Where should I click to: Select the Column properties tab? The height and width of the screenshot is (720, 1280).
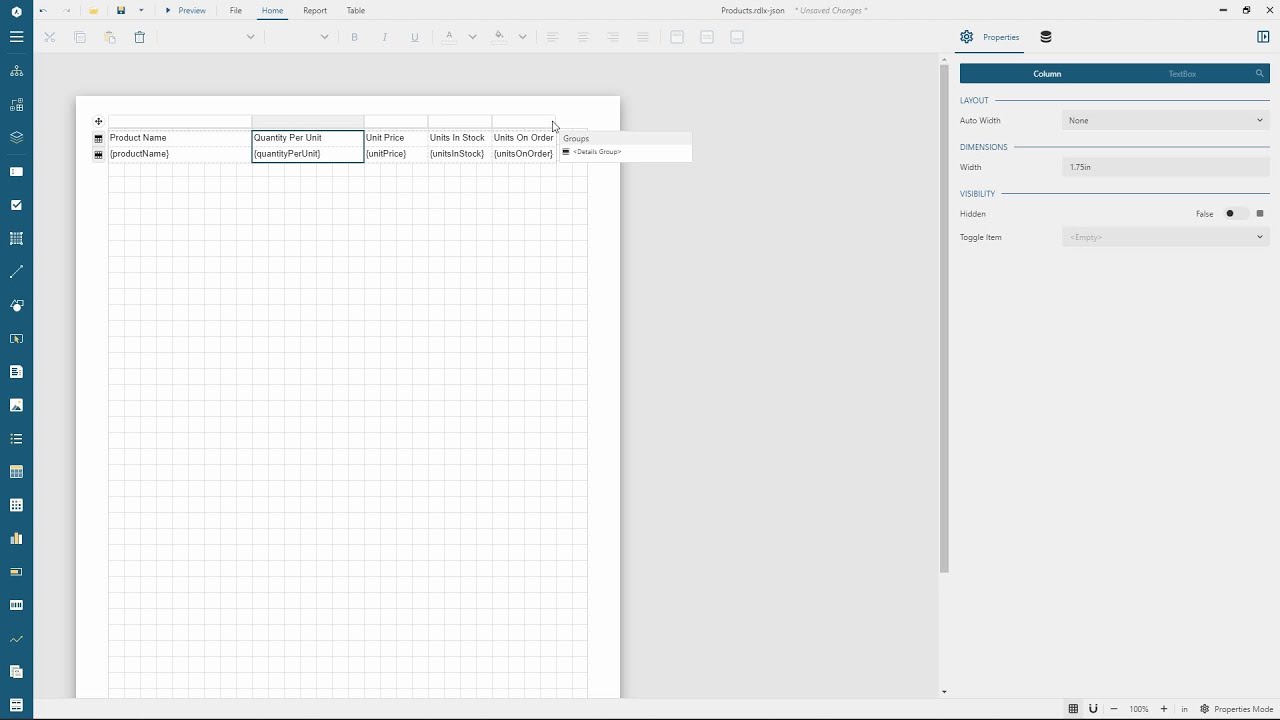pyautogui.click(x=1047, y=74)
